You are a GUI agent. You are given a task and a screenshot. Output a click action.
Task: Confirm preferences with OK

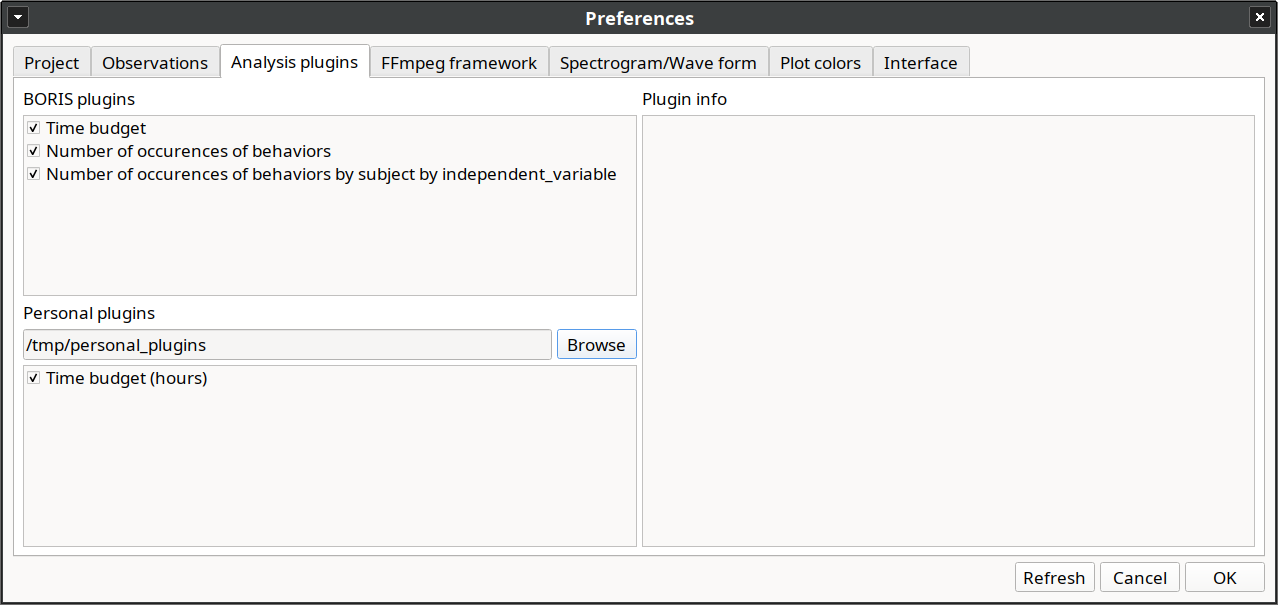[1225, 578]
